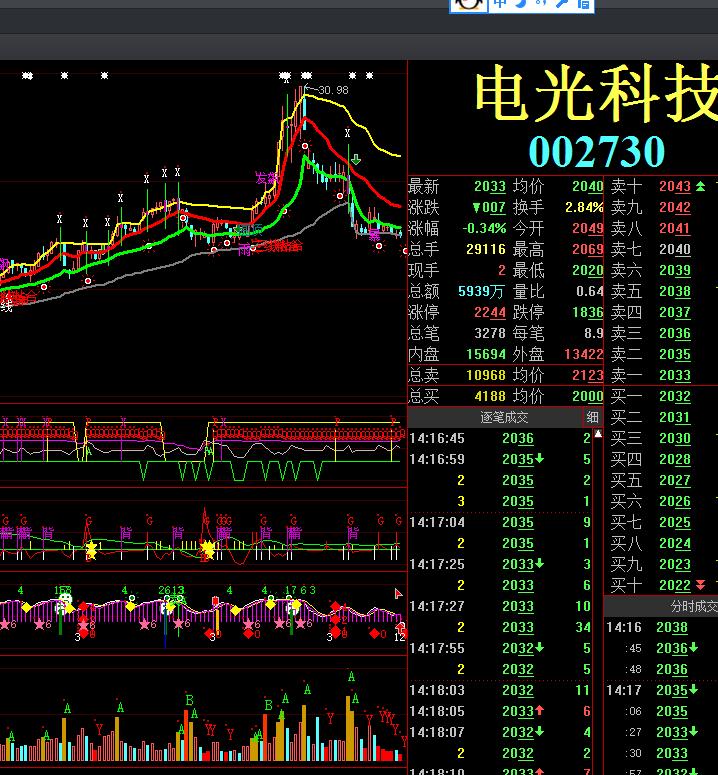The image size is (718, 775).
Task: Click the scroll-up arrow in 逐笔成交 list
Action: tap(598, 434)
